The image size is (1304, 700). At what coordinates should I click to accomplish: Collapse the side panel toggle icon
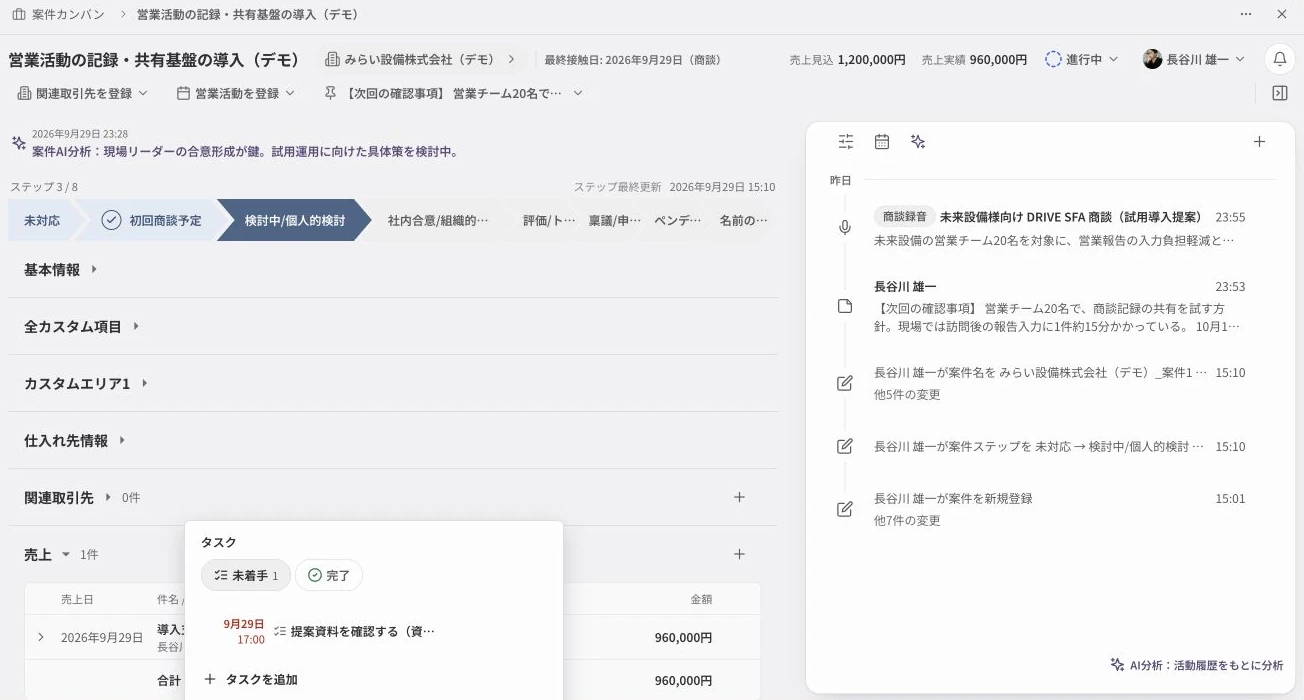[x=1280, y=93]
